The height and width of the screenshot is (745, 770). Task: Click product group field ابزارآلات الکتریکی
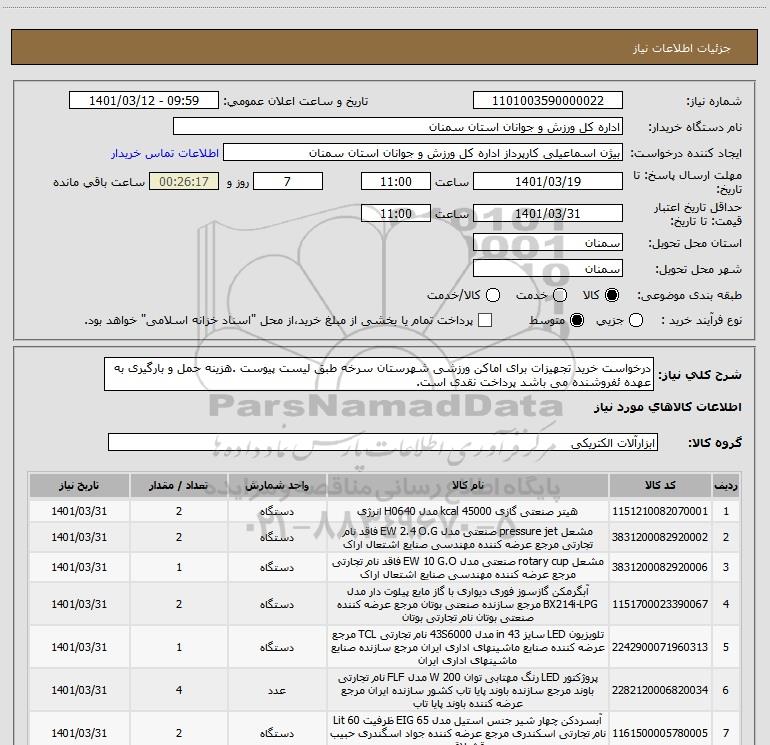tap(383, 442)
